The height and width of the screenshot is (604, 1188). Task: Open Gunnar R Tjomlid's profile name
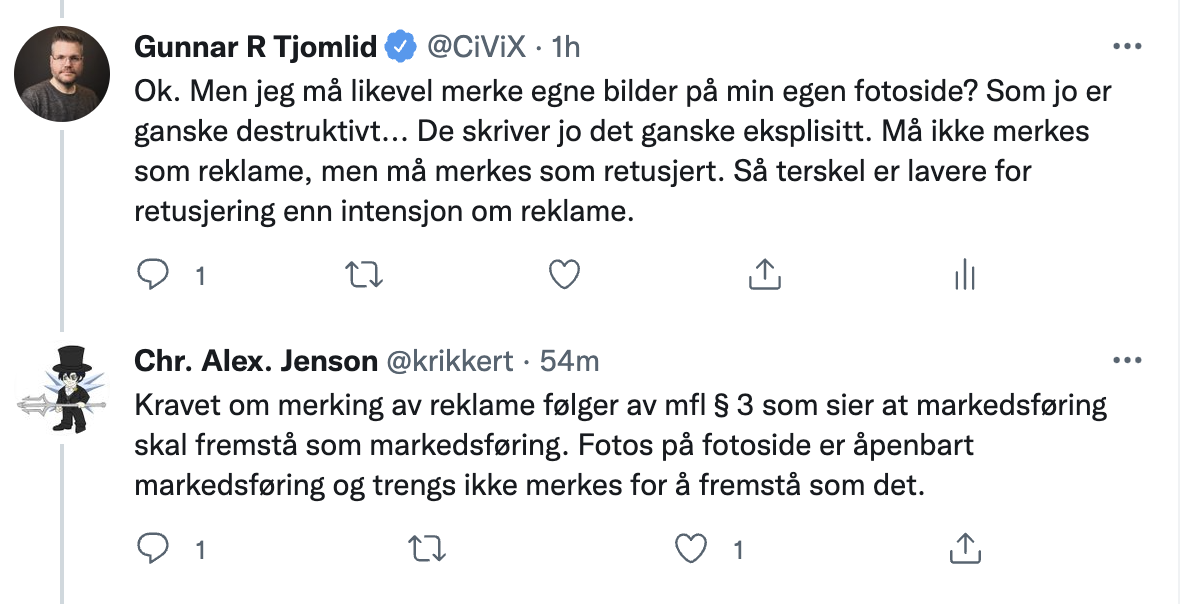click(255, 44)
